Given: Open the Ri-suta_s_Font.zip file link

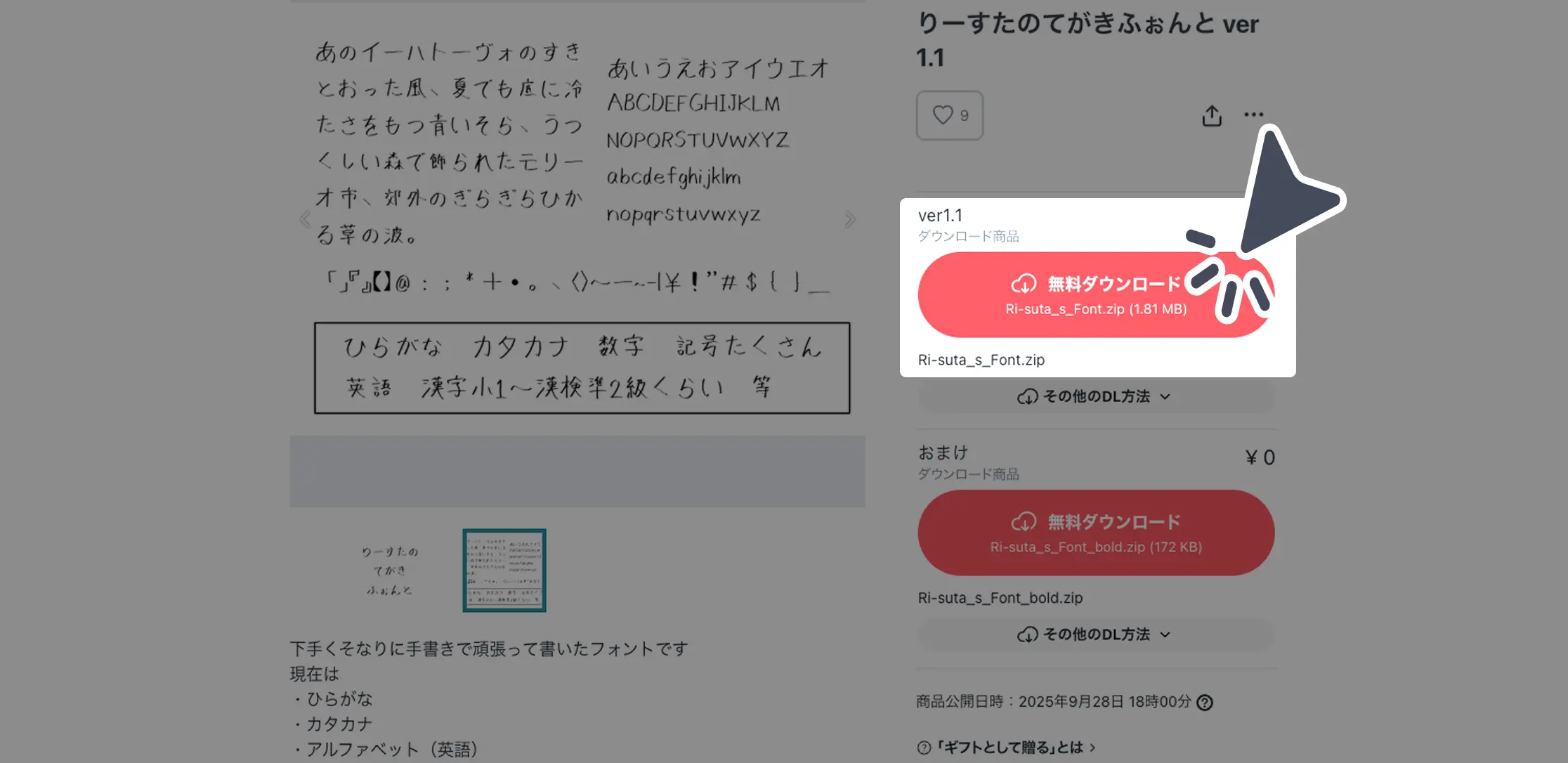Looking at the screenshot, I should 981,359.
